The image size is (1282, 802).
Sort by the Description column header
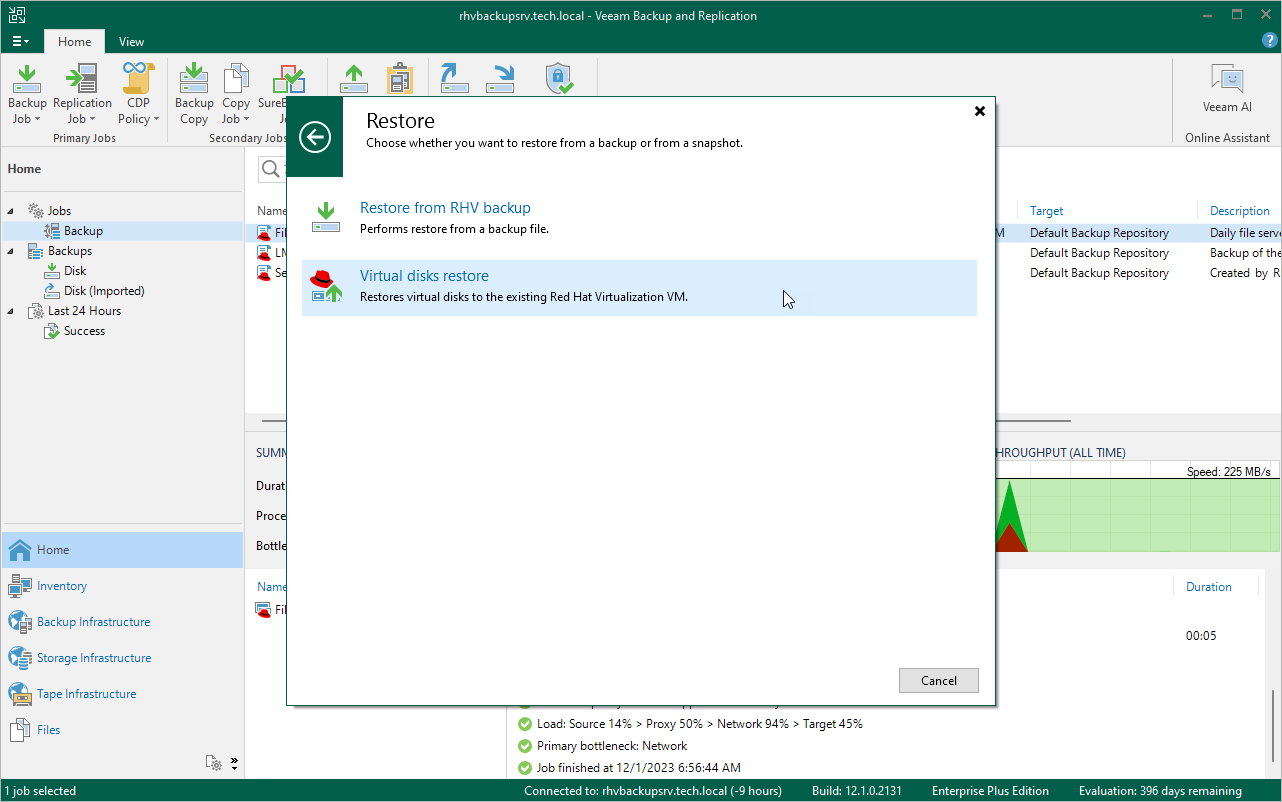pyautogui.click(x=1239, y=211)
